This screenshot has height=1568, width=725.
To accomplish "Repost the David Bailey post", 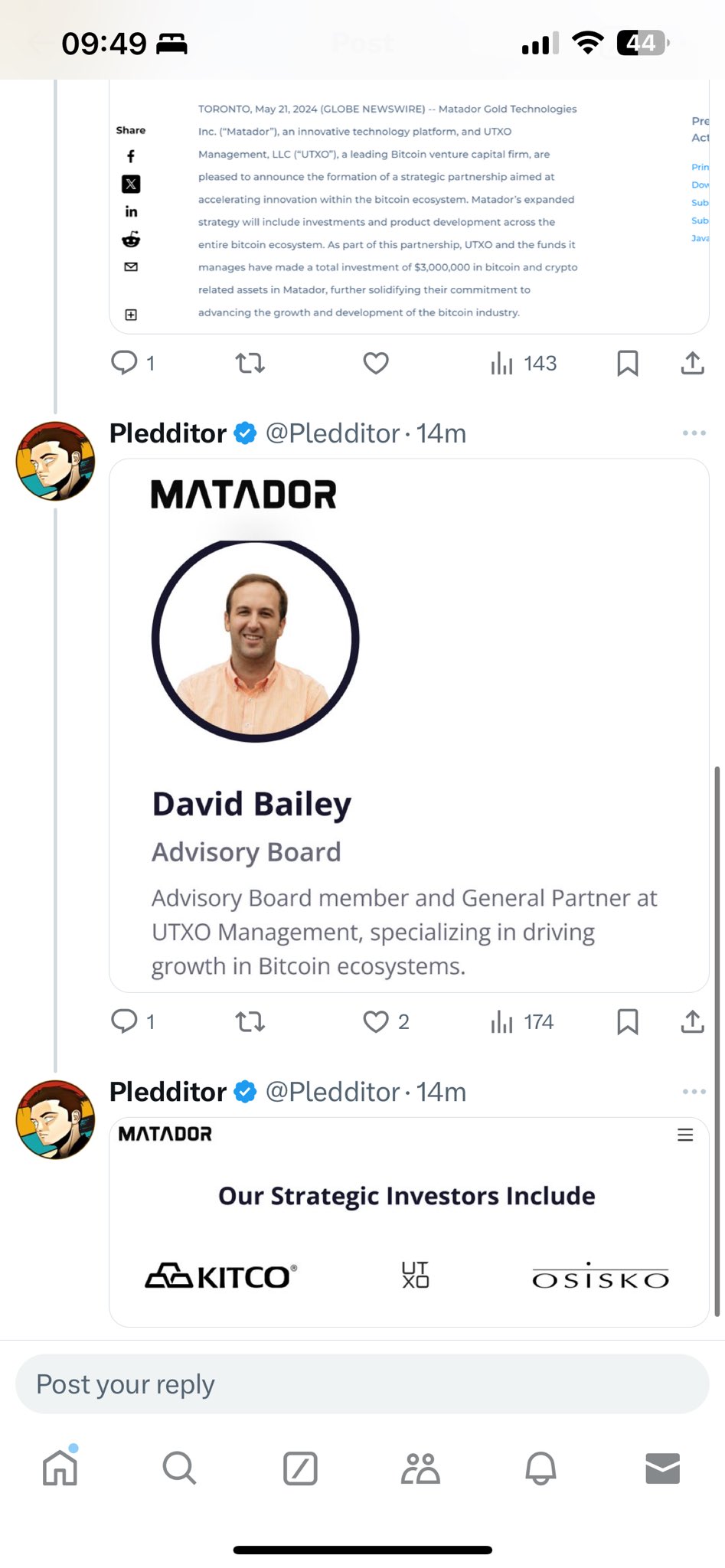I will (x=250, y=1021).
